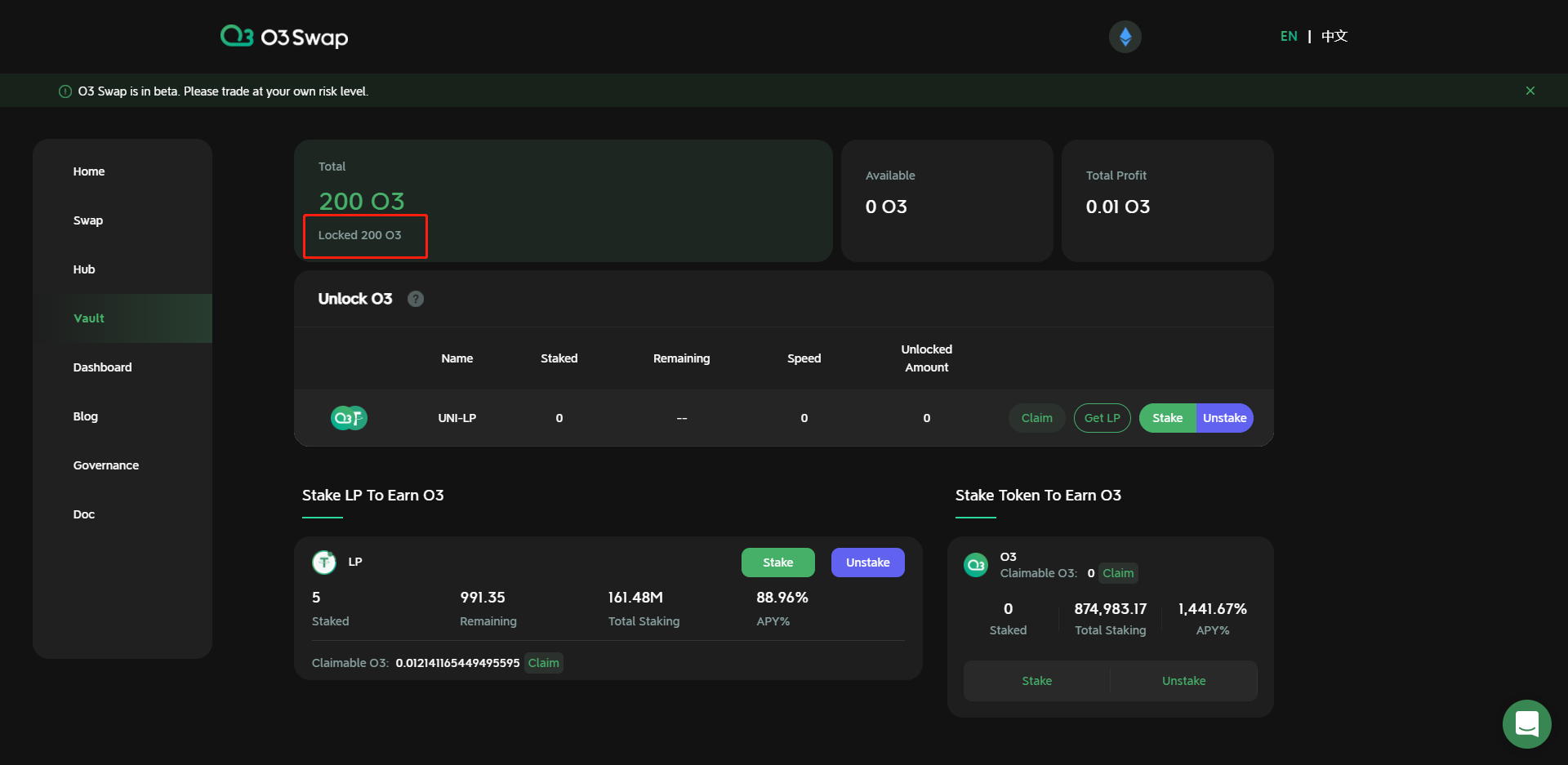Open the Ethereum network selector icon
The width and height of the screenshot is (1568, 765).
point(1125,37)
